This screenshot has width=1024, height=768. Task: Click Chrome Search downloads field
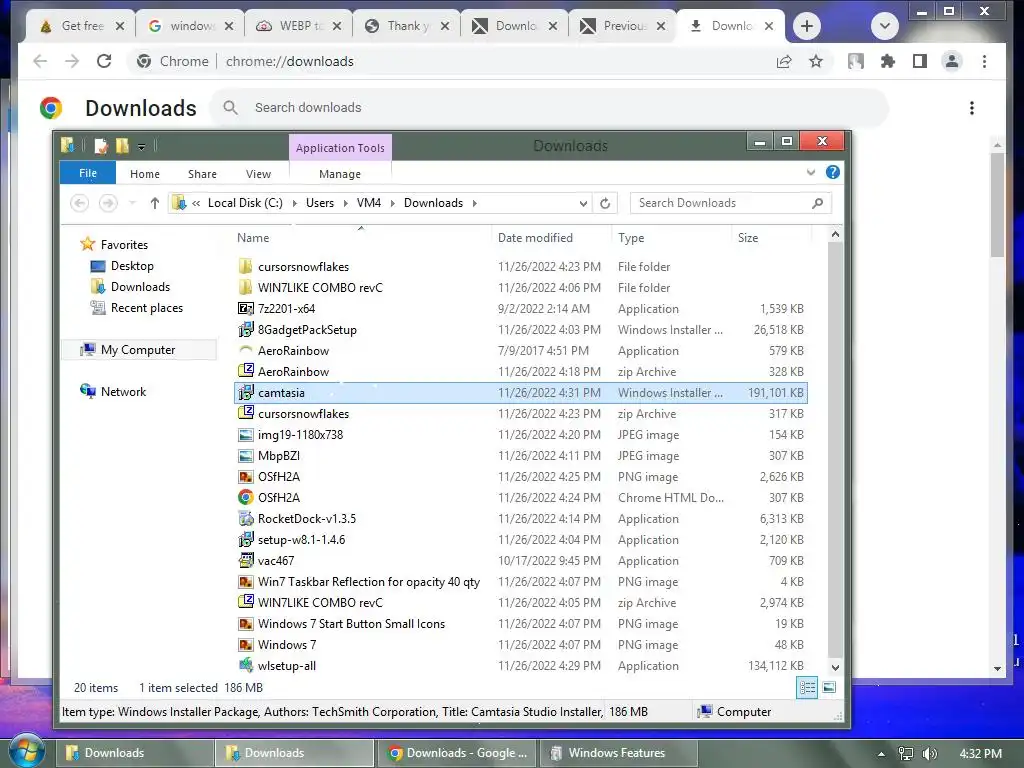coord(549,108)
